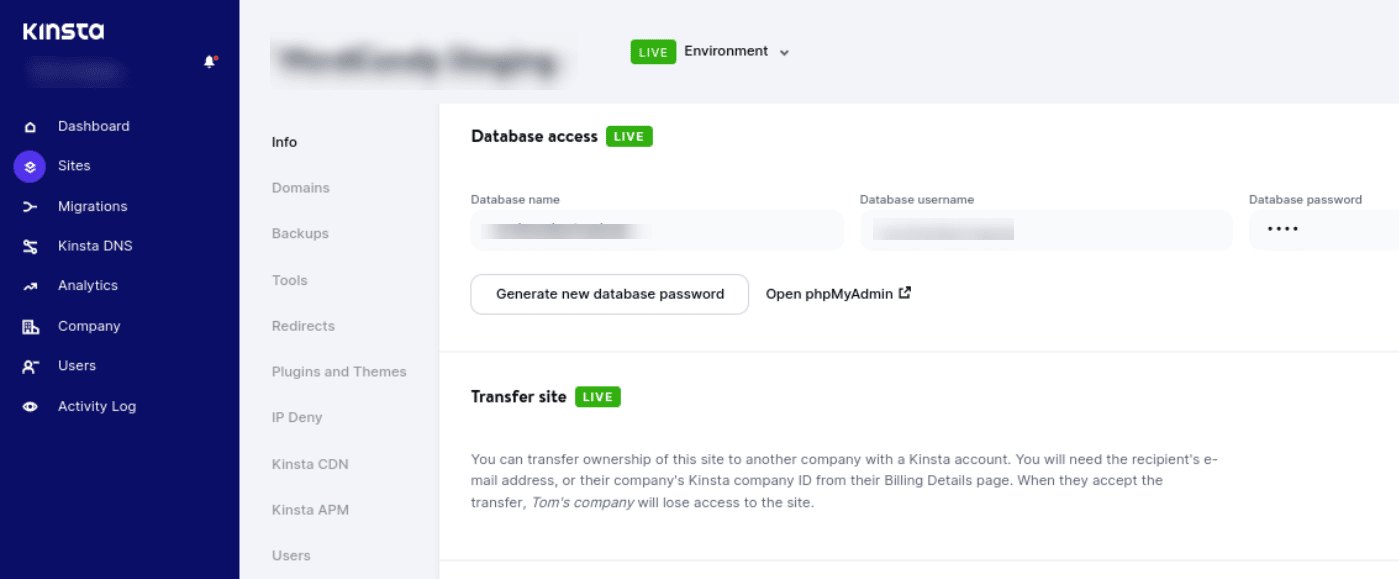Open the Sites section icon in sidebar

click(29, 166)
